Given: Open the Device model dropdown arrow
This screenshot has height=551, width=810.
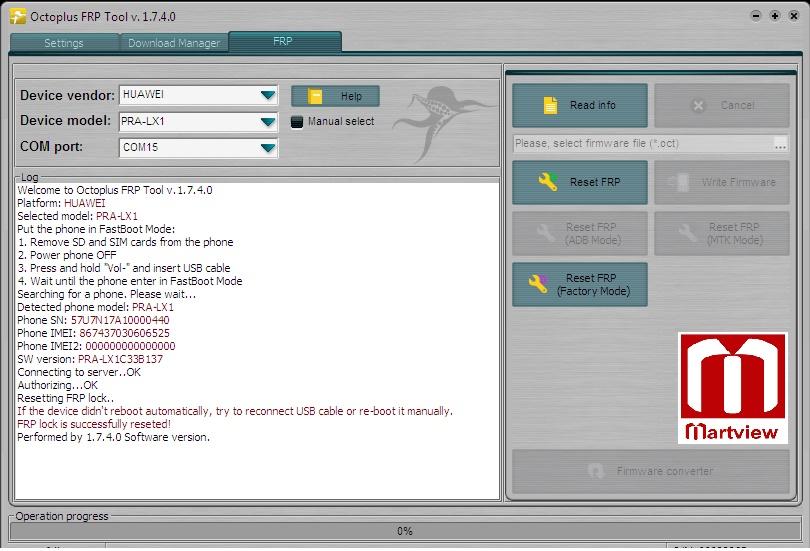Looking at the screenshot, I should (x=267, y=122).
